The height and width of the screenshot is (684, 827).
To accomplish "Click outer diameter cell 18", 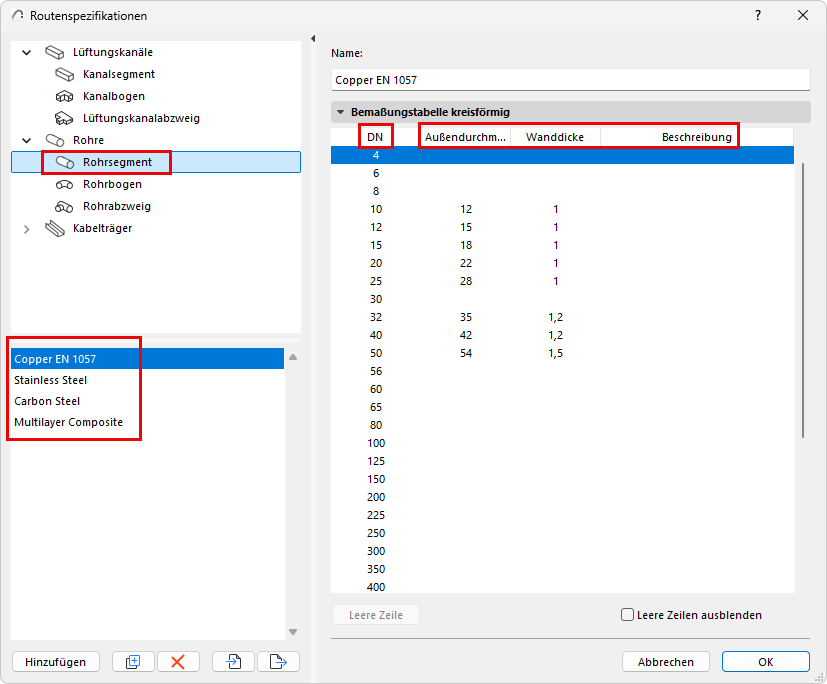I will coord(466,245).
